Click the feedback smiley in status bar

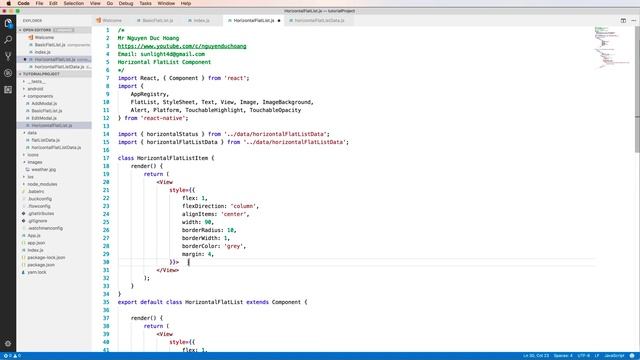pyautogui.click(x=632, y=356)
